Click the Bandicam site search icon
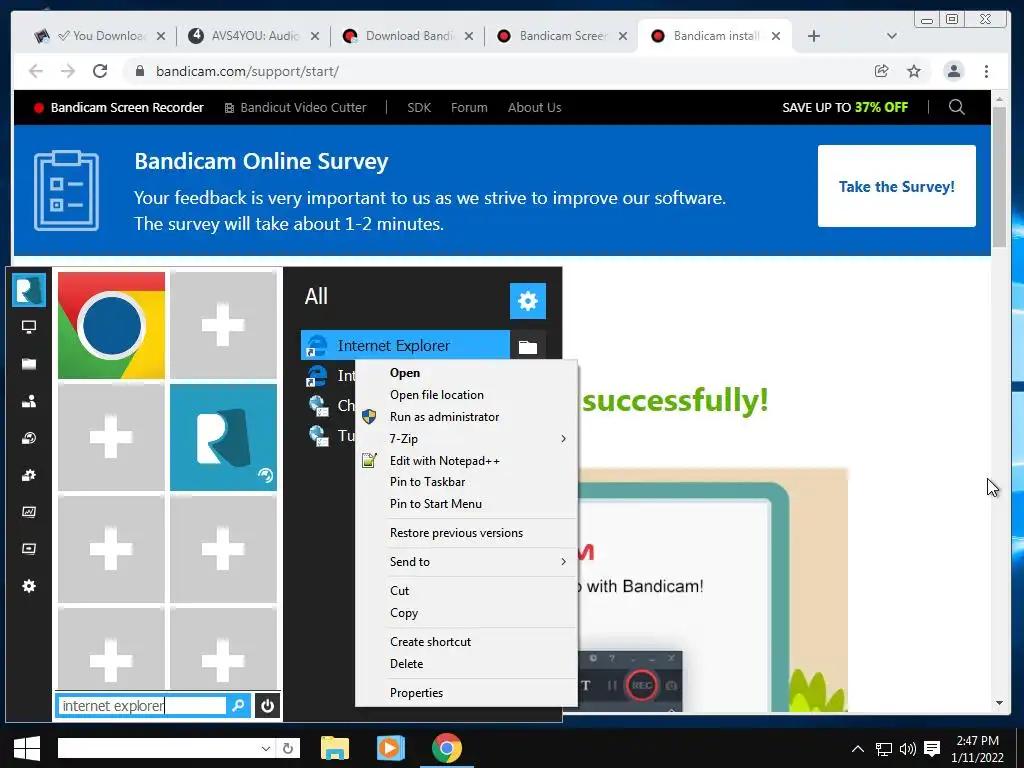Image resolution: width=1024 pixels, height=768 pixels. [957, 107]
